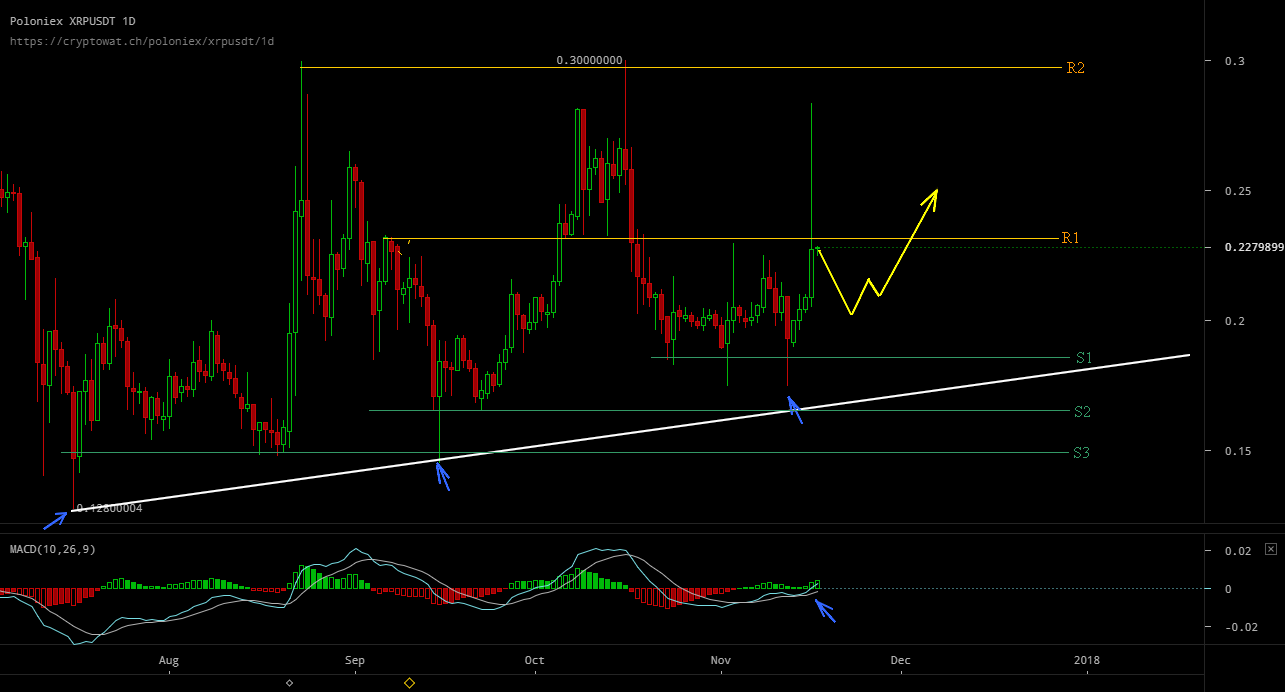1285x692 pixels.
Task: Click the Oct label on time axis
Action: (534, 660)
